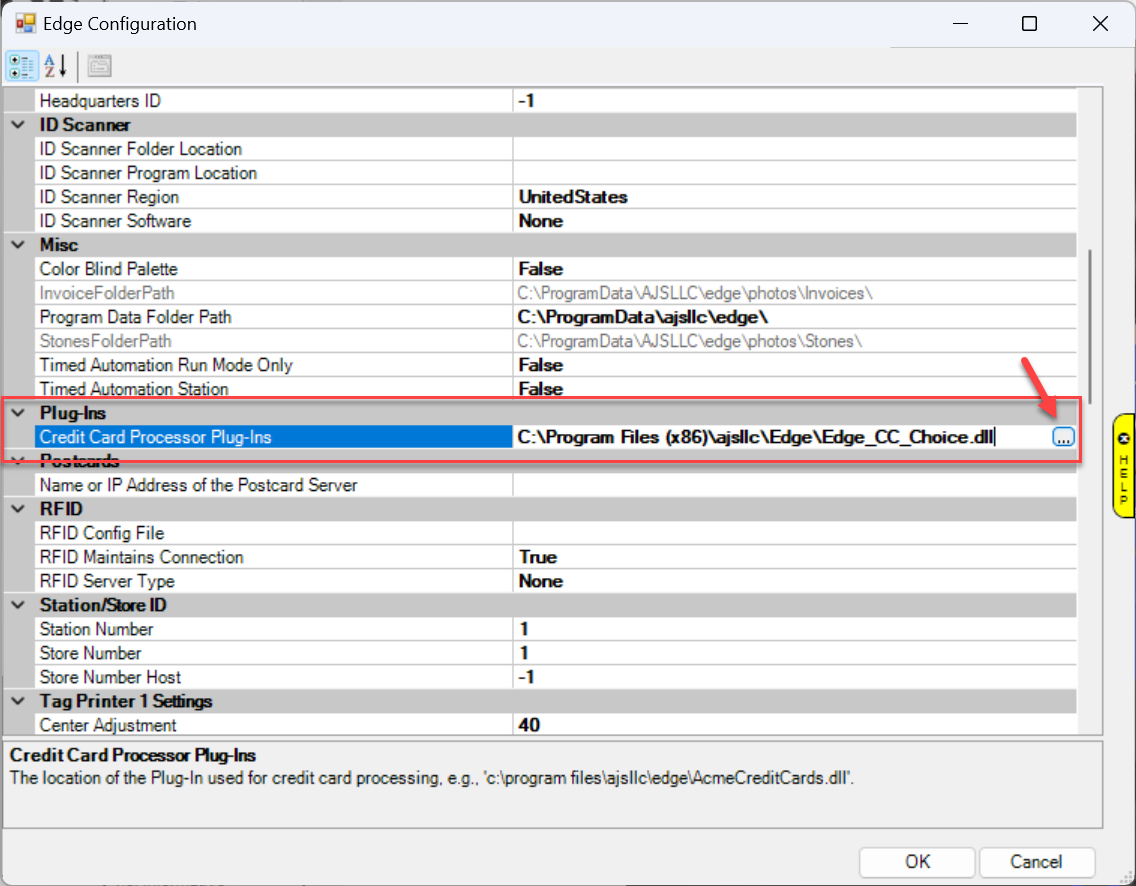Collapse Tag Printer 1 Settings section
This screenshot has width=1136, height=886.
click(x=18, y=701)
